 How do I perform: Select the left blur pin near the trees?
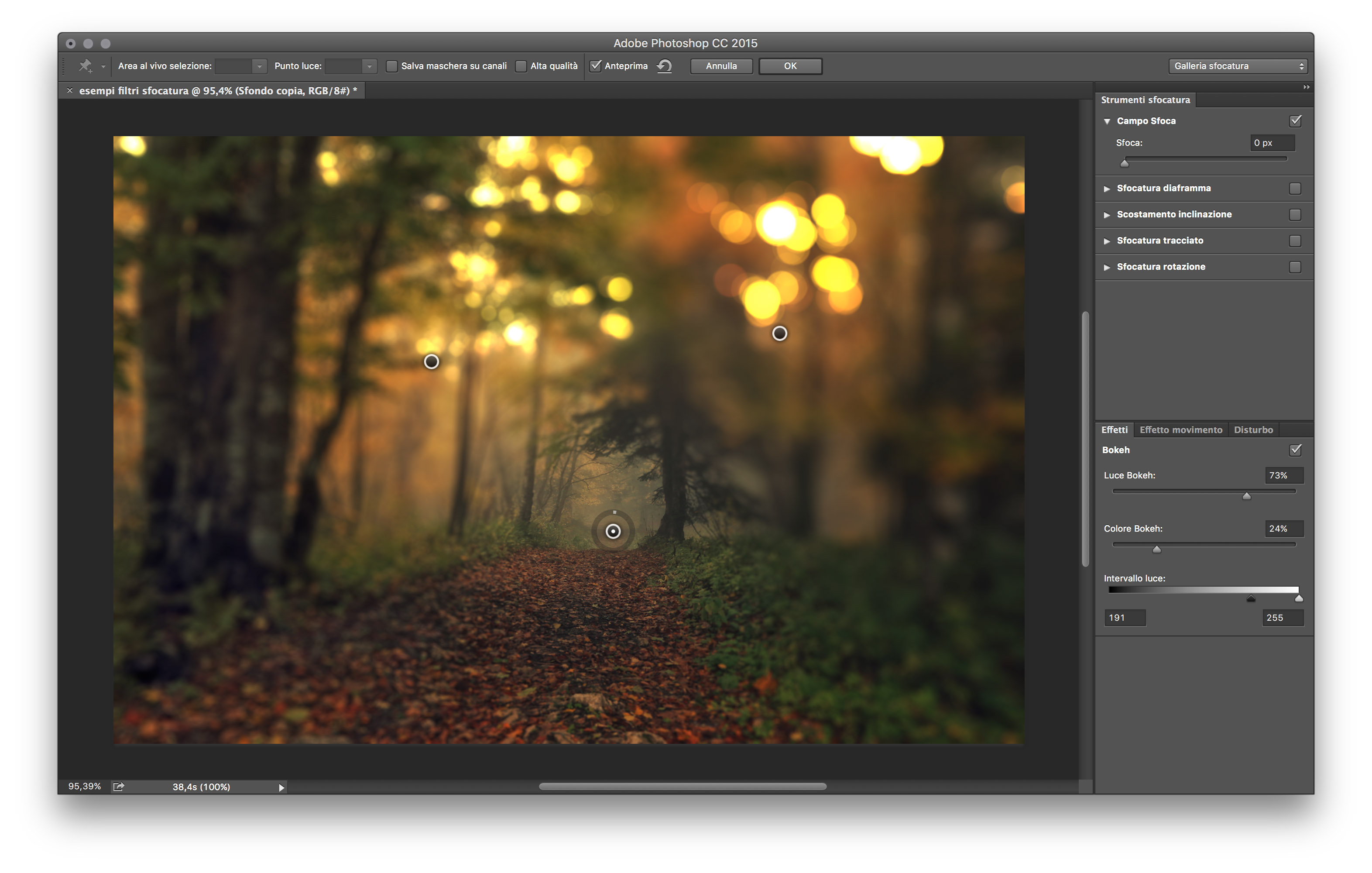point(431,361)
